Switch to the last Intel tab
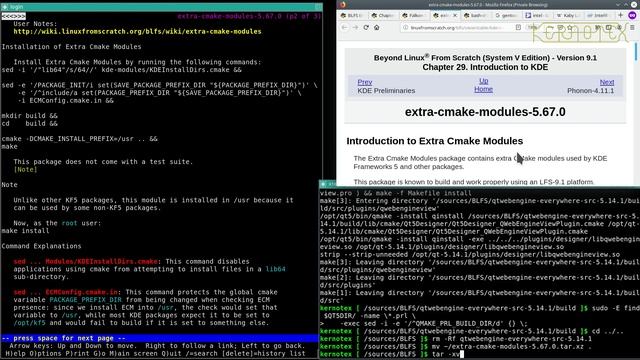Viewport: 640px width, 360px height. 599,16
